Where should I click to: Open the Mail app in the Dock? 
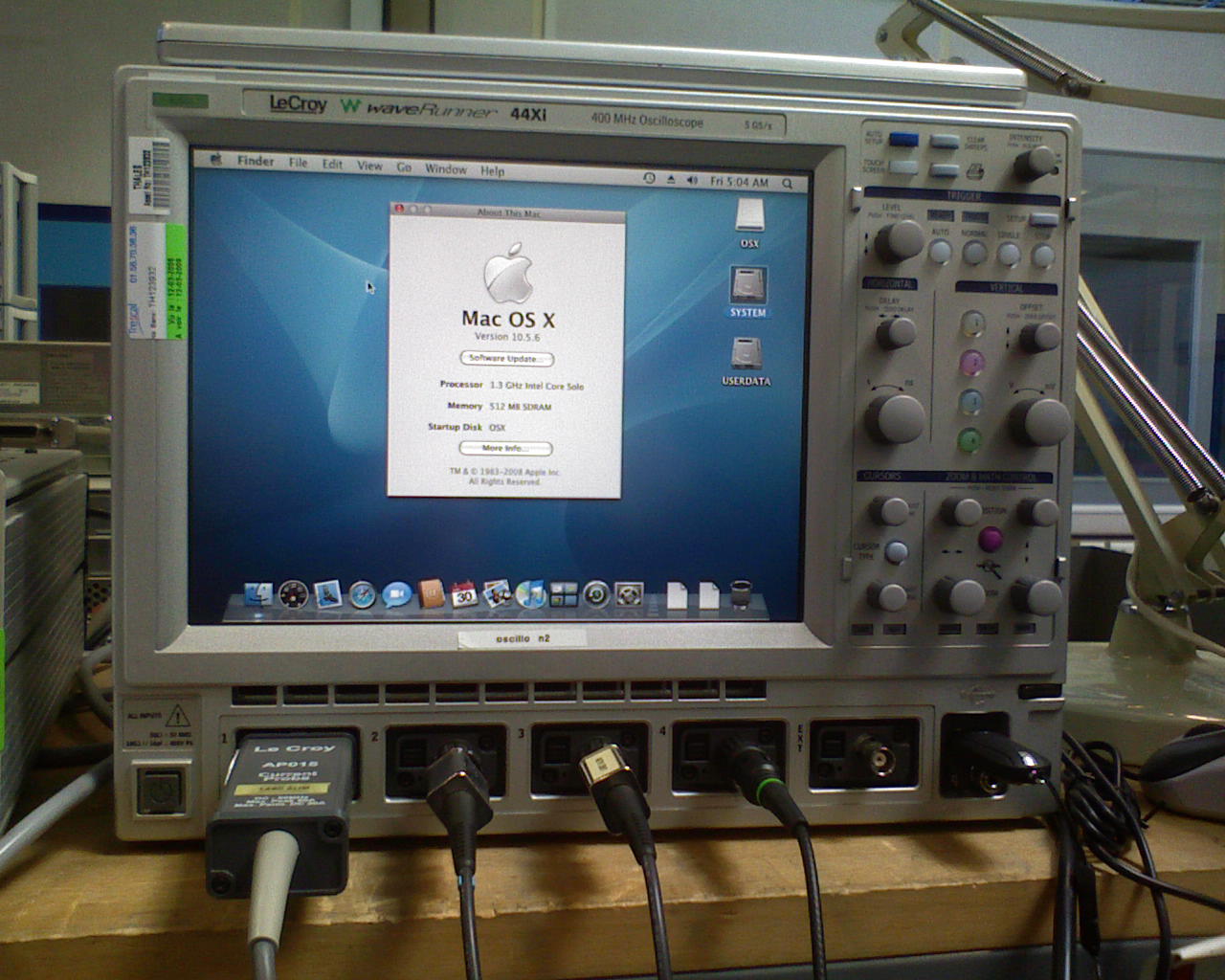tap(328, 595)
